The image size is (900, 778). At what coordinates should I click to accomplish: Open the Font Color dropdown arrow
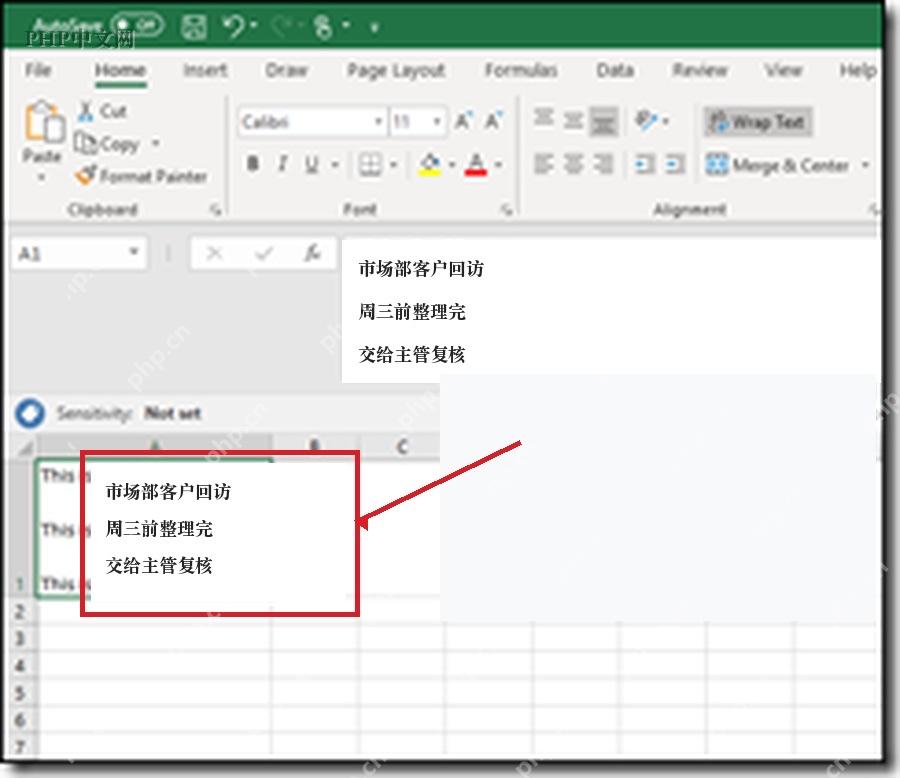point(498,165)
